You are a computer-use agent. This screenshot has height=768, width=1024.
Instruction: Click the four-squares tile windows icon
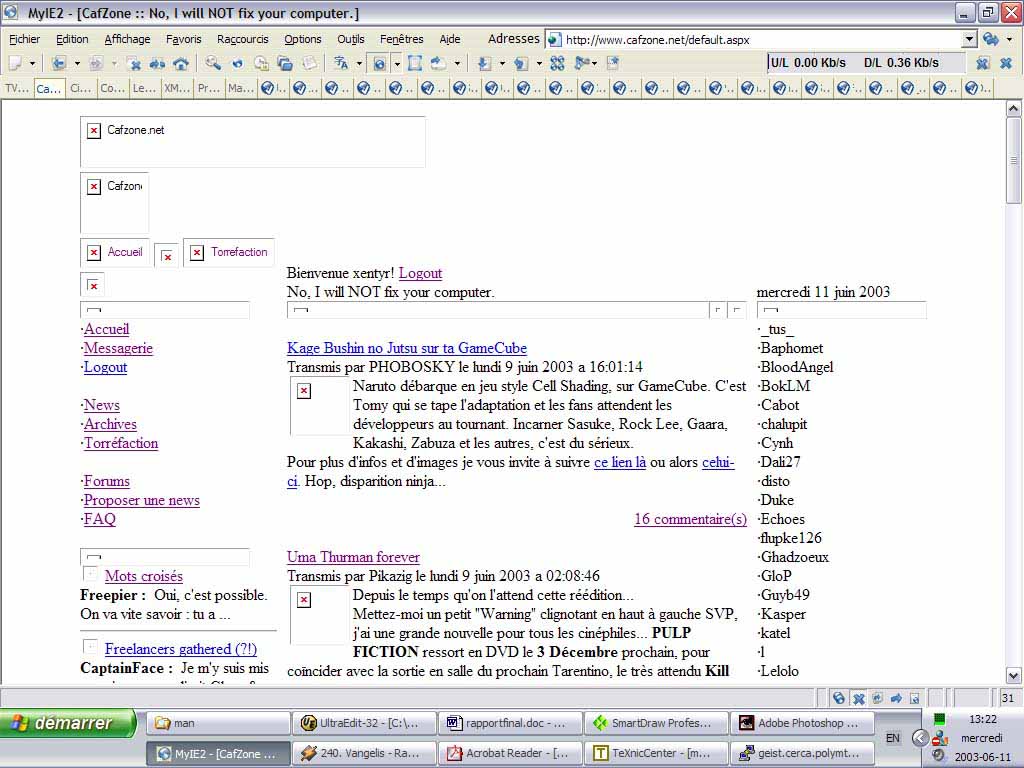pyautogui.click(x=557, y=63)
